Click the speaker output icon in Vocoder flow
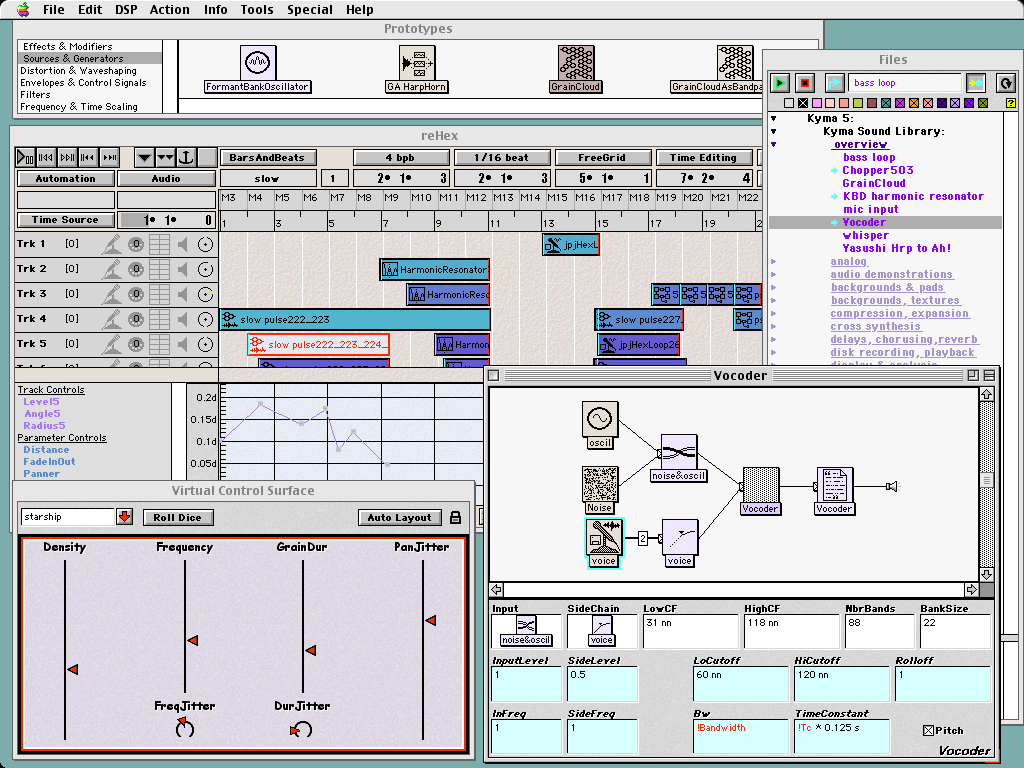 click(x=892, y=486)
